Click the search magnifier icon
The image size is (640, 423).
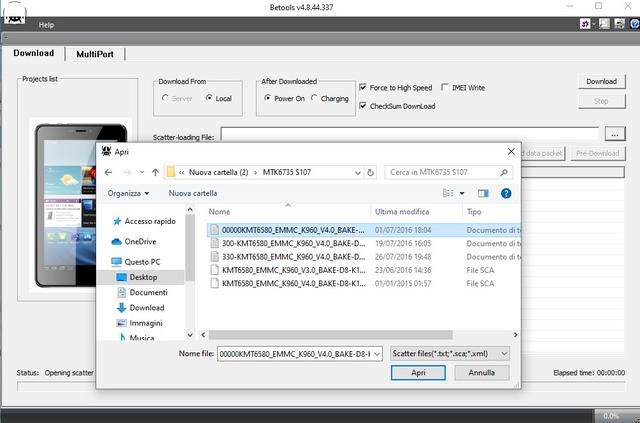(504, 172)
